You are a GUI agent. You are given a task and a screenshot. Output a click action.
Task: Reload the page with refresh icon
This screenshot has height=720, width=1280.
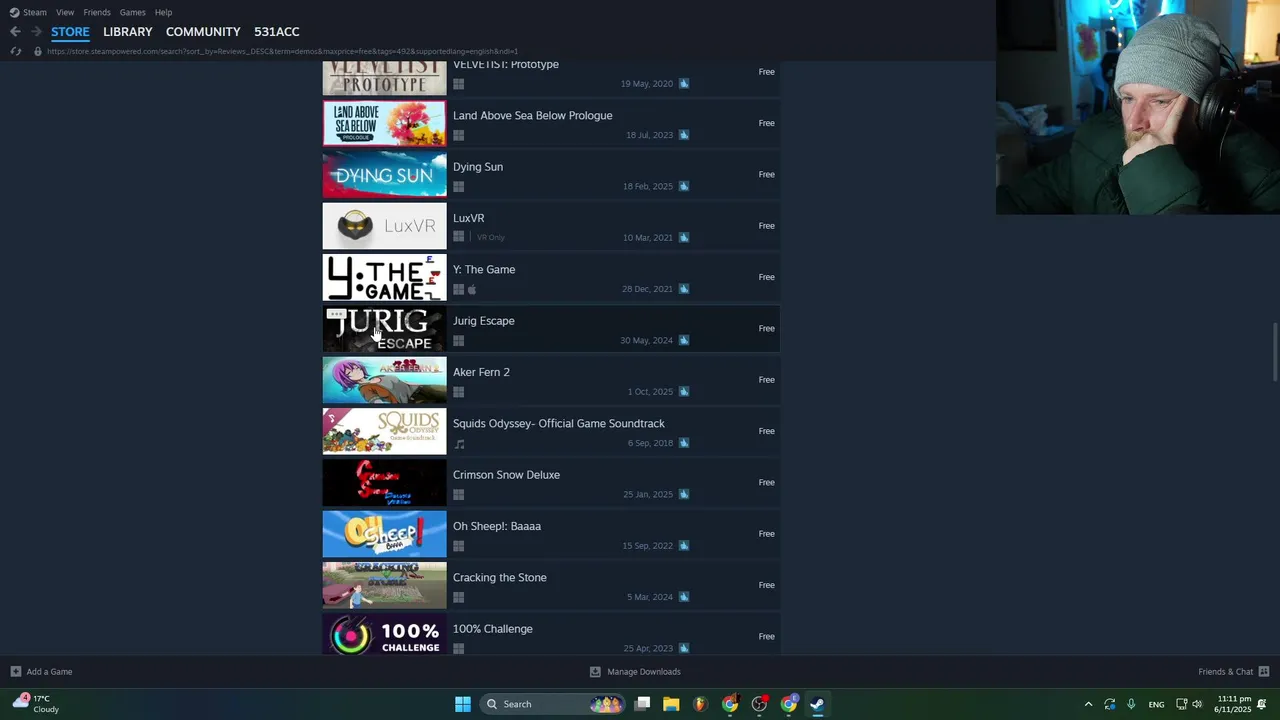tap(15, 51)
